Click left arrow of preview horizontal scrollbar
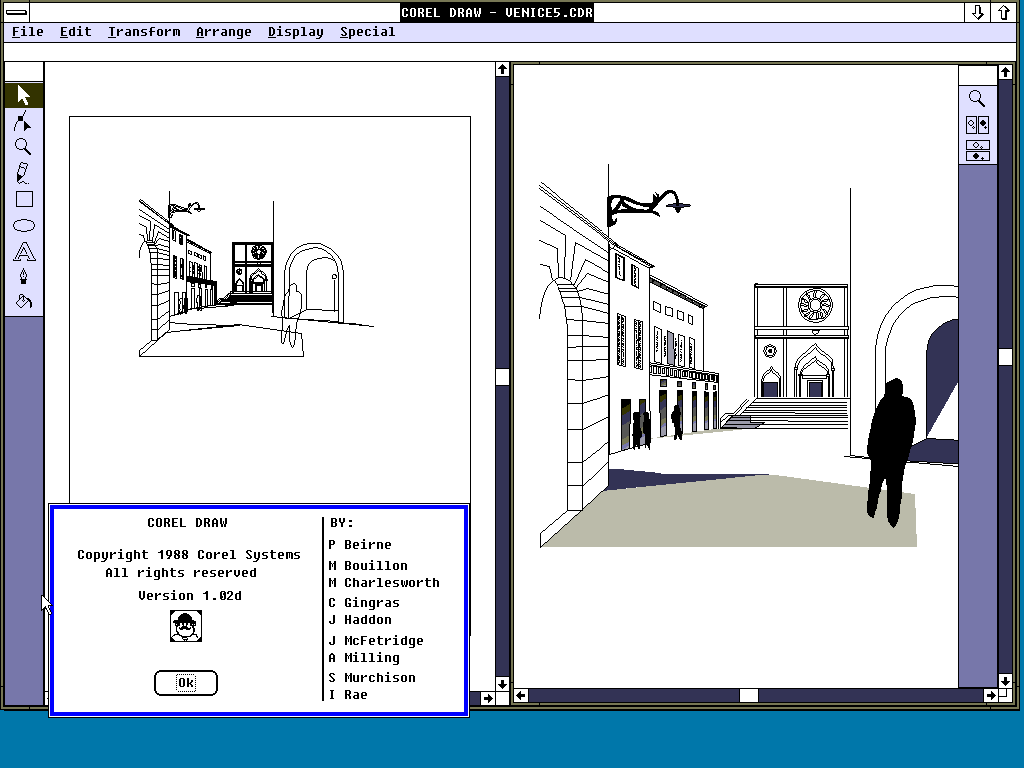The width and height of the screenshot is (1024, 768). coord(520,696)
